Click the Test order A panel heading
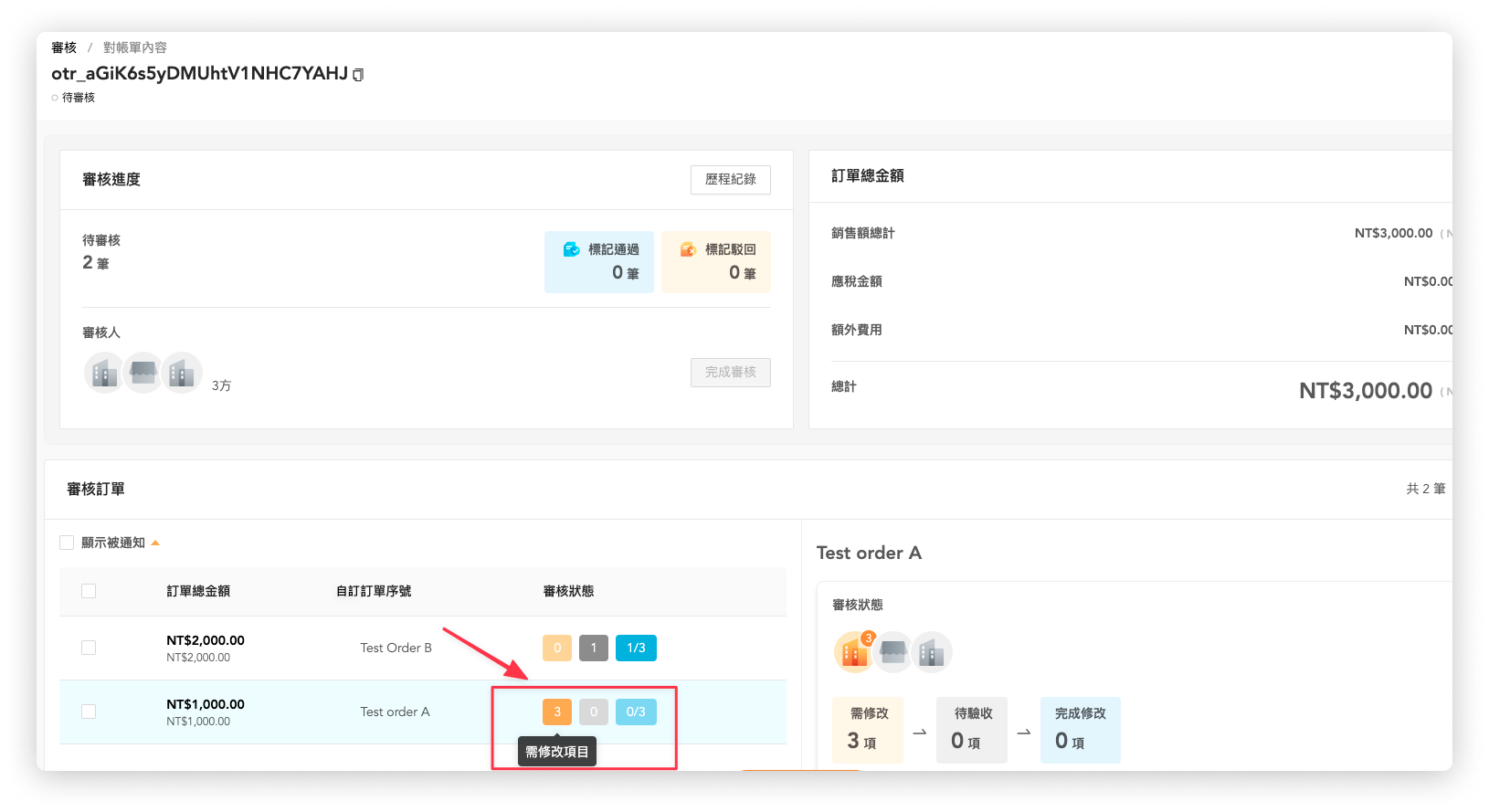The height and width of the screenshot is (812, 1489). [x=869, y=553]
